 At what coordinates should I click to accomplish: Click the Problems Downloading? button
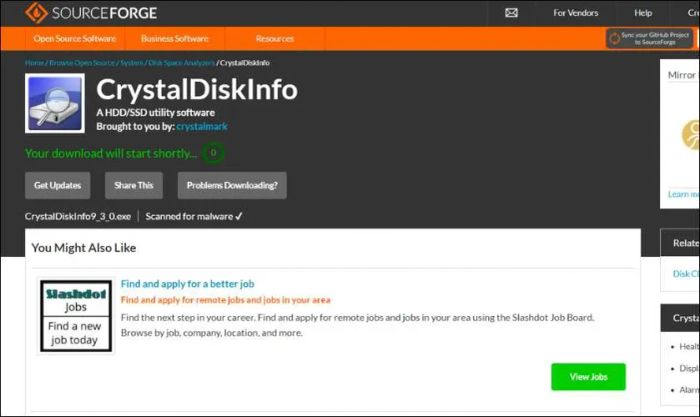point(232,185)
